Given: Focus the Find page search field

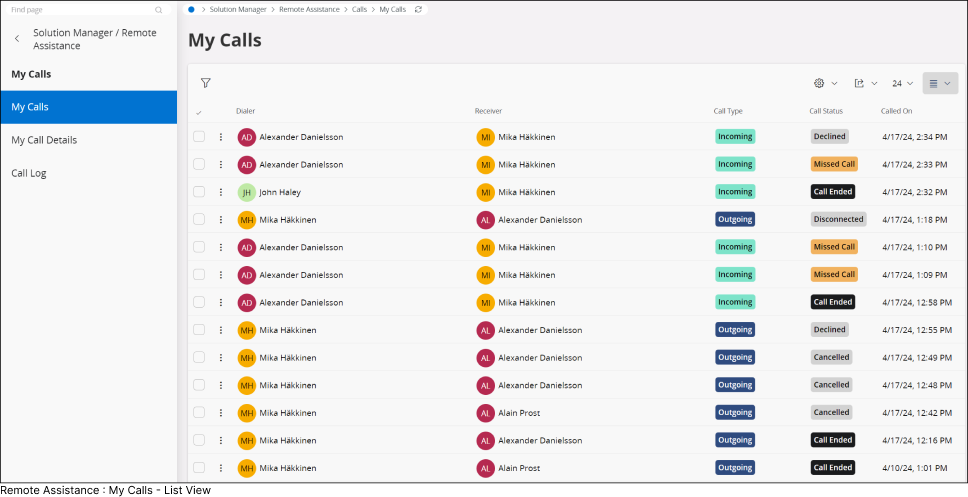Looking at the screenshot, I should [80, 9].
